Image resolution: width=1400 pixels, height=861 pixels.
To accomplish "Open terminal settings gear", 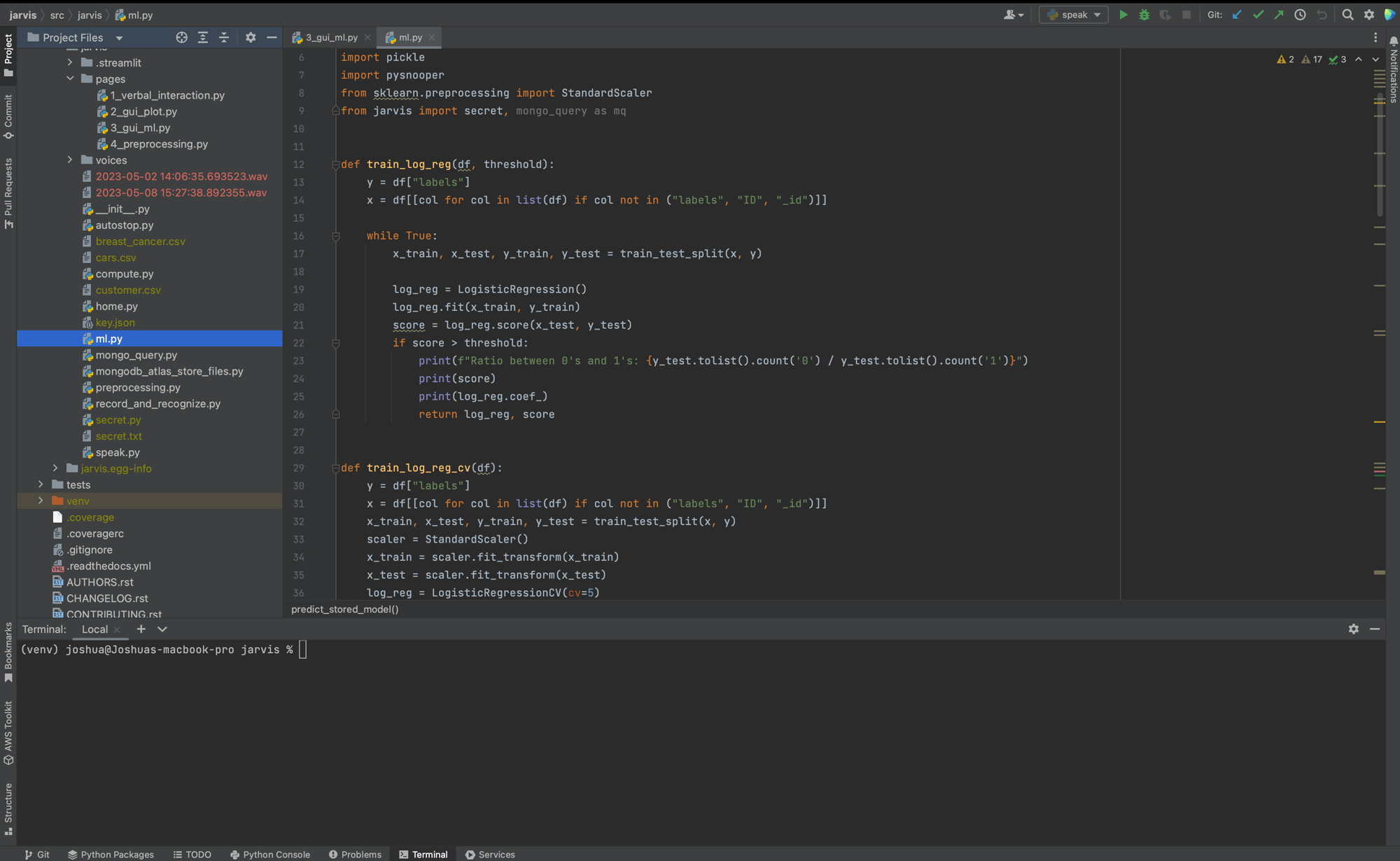I will coord(1354,629).
